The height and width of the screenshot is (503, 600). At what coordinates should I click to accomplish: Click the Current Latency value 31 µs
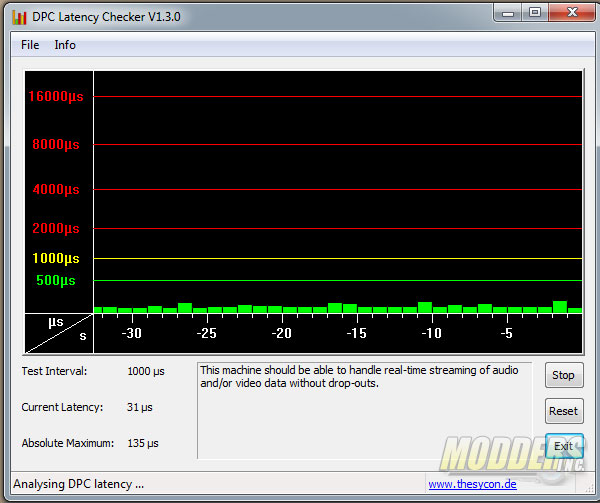coord(140,407)
